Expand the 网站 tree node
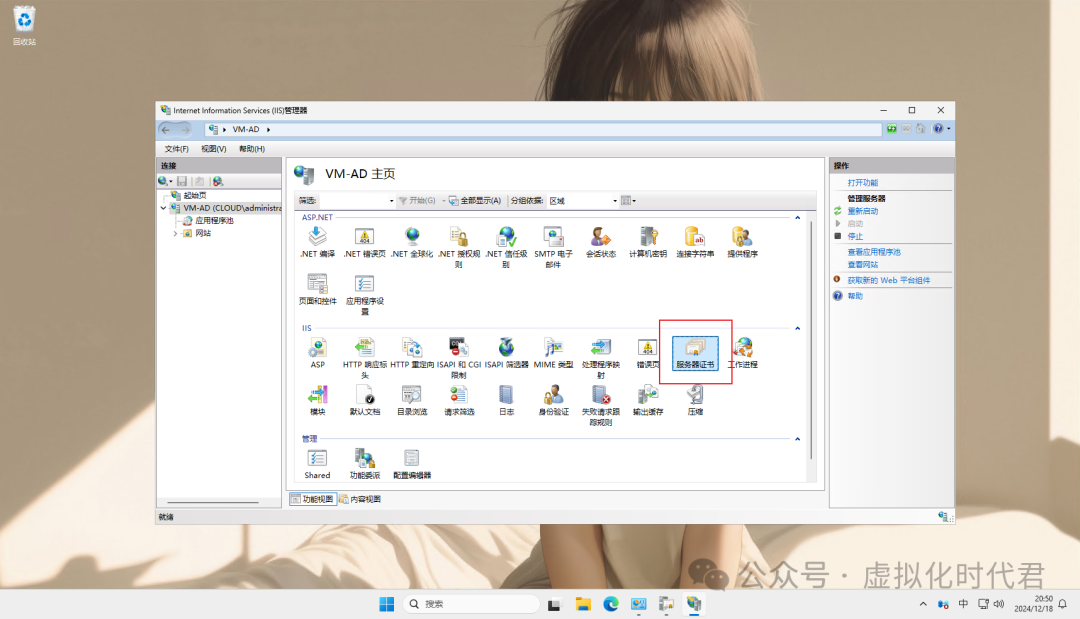1080x619 pixels. 175,233
